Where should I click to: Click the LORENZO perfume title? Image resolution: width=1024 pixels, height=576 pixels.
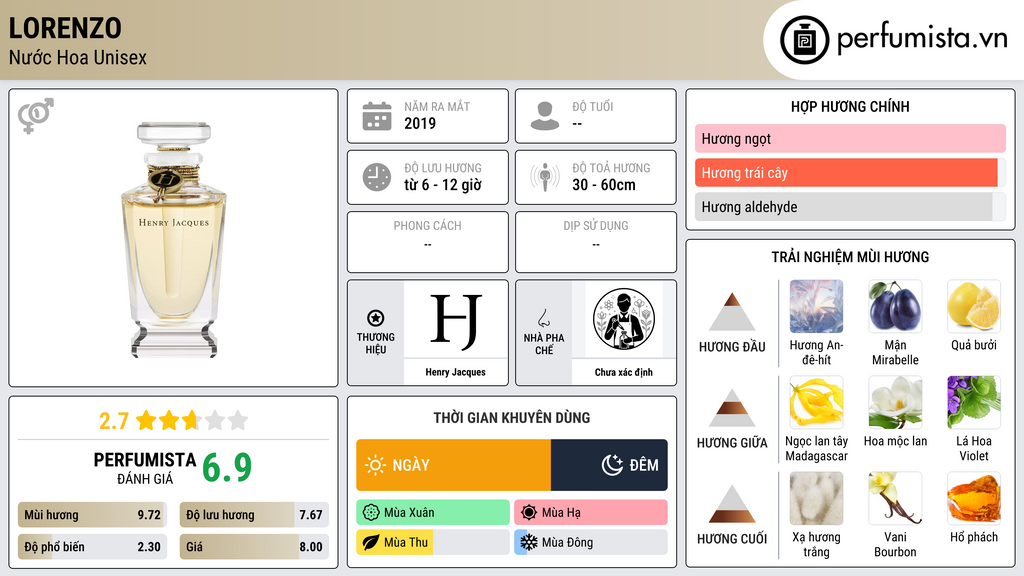(x=65, y=28)
